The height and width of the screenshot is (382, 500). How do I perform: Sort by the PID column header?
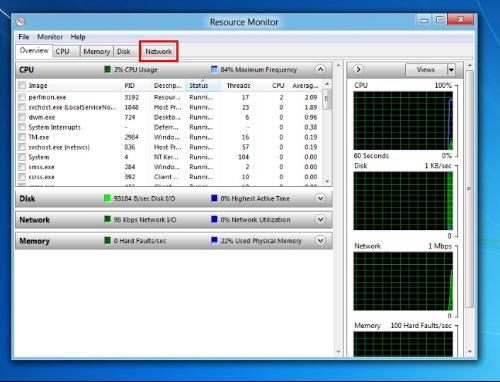[136, 85]
